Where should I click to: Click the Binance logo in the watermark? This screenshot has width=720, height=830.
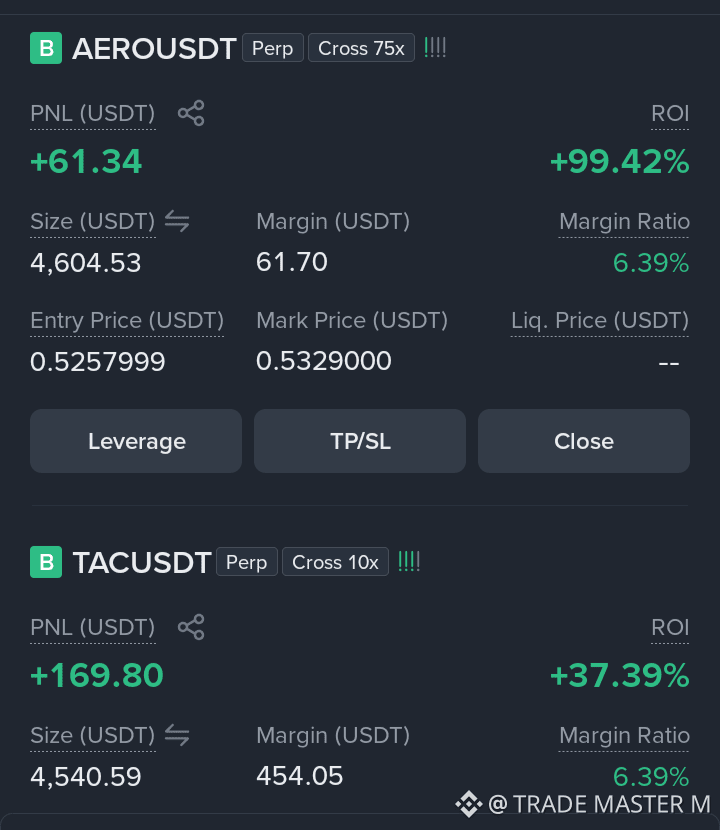point(469,804)
